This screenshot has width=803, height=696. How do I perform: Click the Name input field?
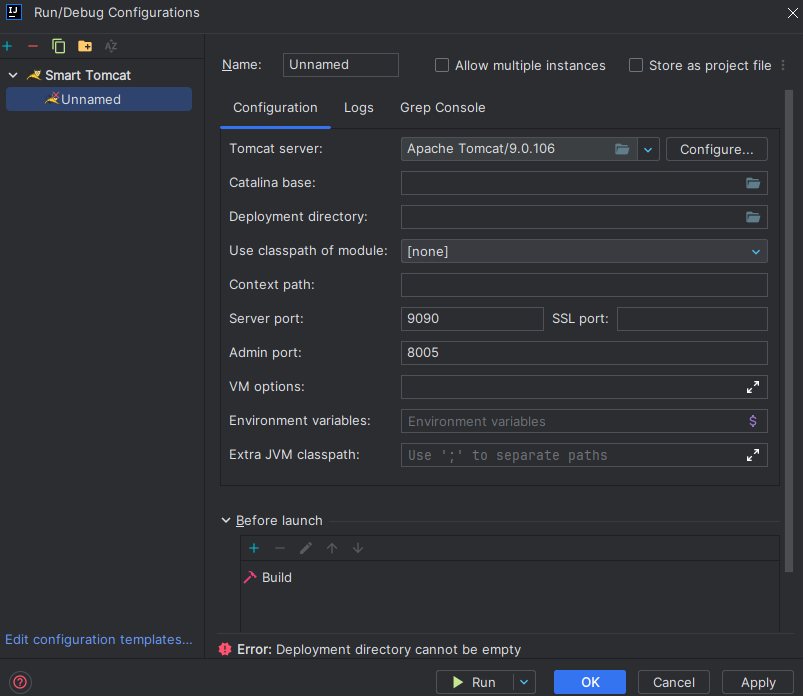coord(341,65)
